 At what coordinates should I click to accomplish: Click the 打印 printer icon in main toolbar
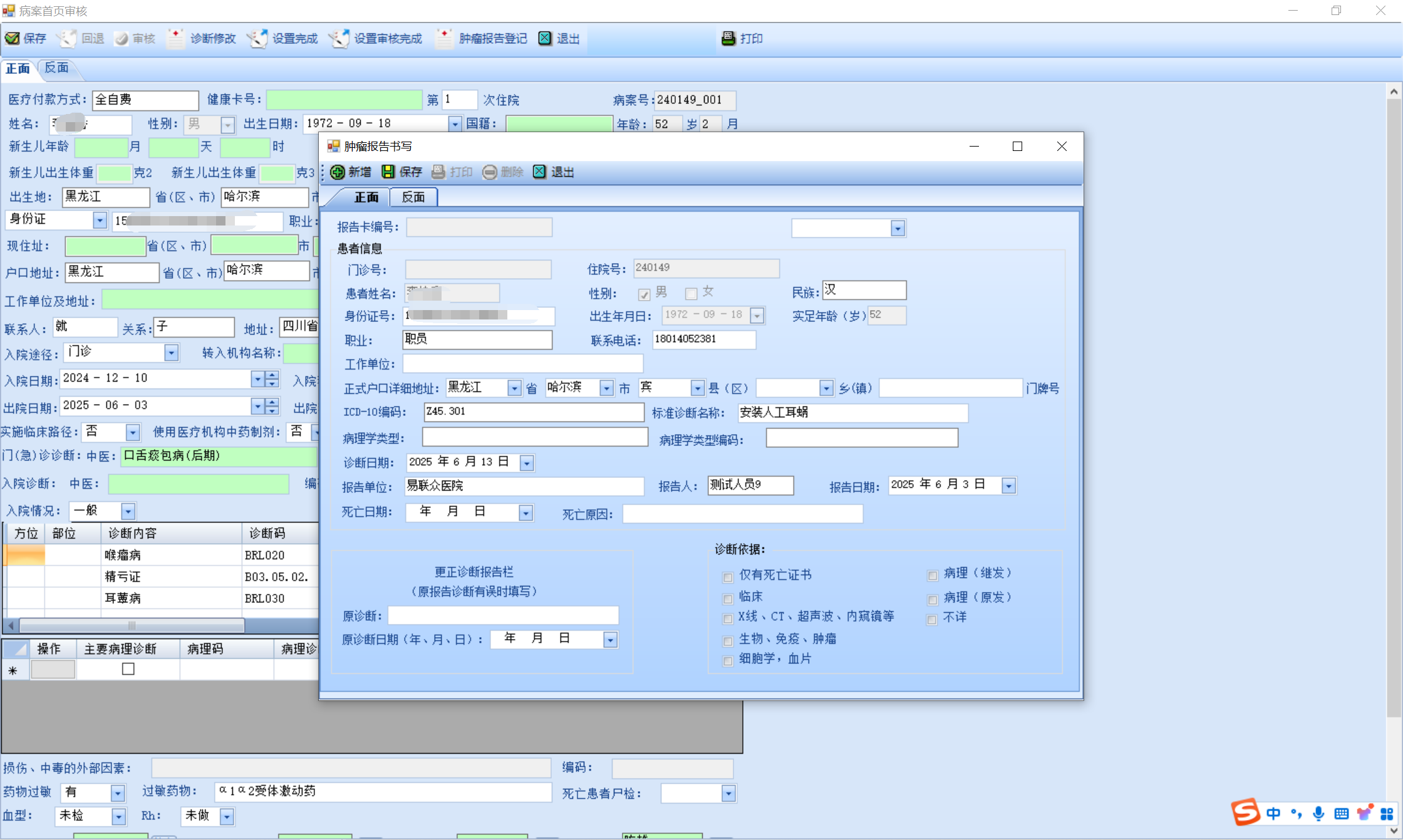(728, 38)
